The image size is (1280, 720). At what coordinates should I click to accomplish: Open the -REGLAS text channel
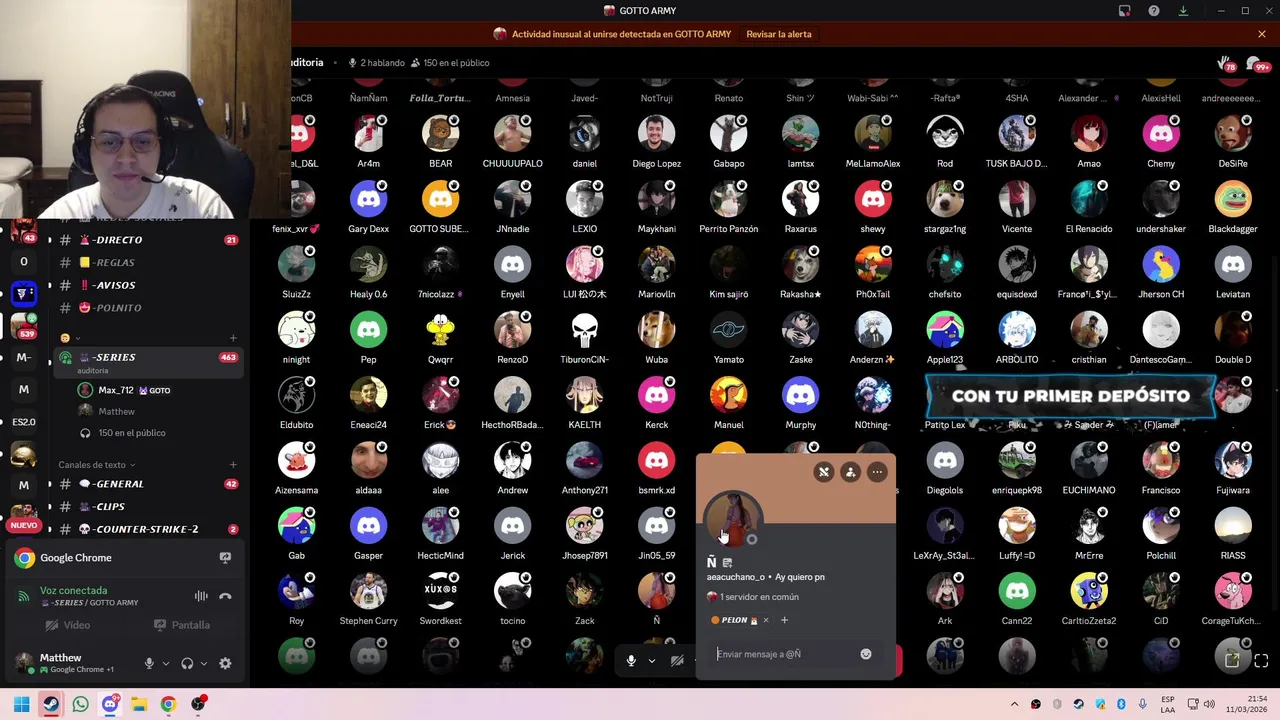(150, 262)
